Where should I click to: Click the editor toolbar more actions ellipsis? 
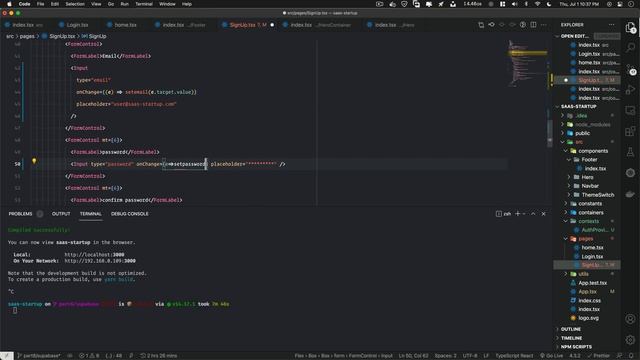(x=544, y=25)
